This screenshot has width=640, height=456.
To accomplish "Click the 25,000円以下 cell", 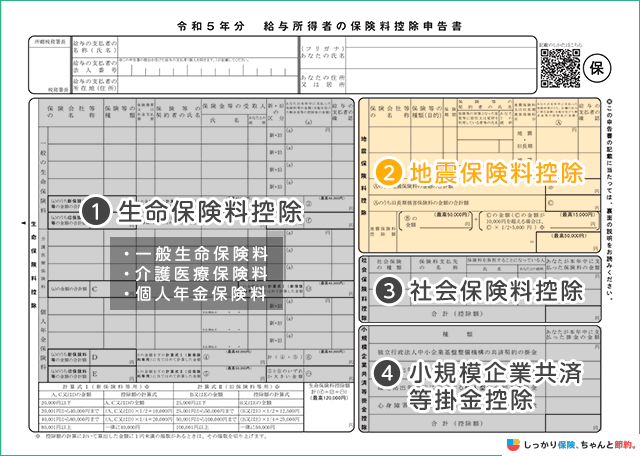I will pyautogui.click(x=206, y=403).
